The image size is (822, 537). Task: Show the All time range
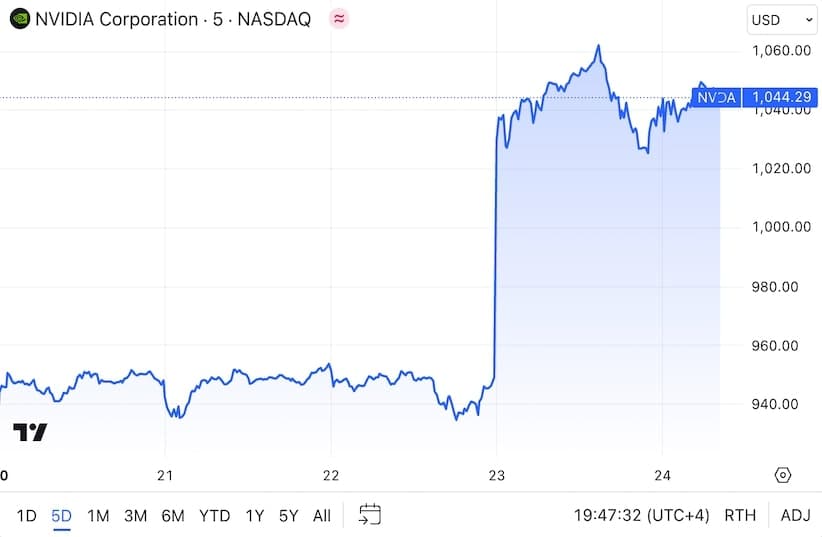click(x=322, y=516)
